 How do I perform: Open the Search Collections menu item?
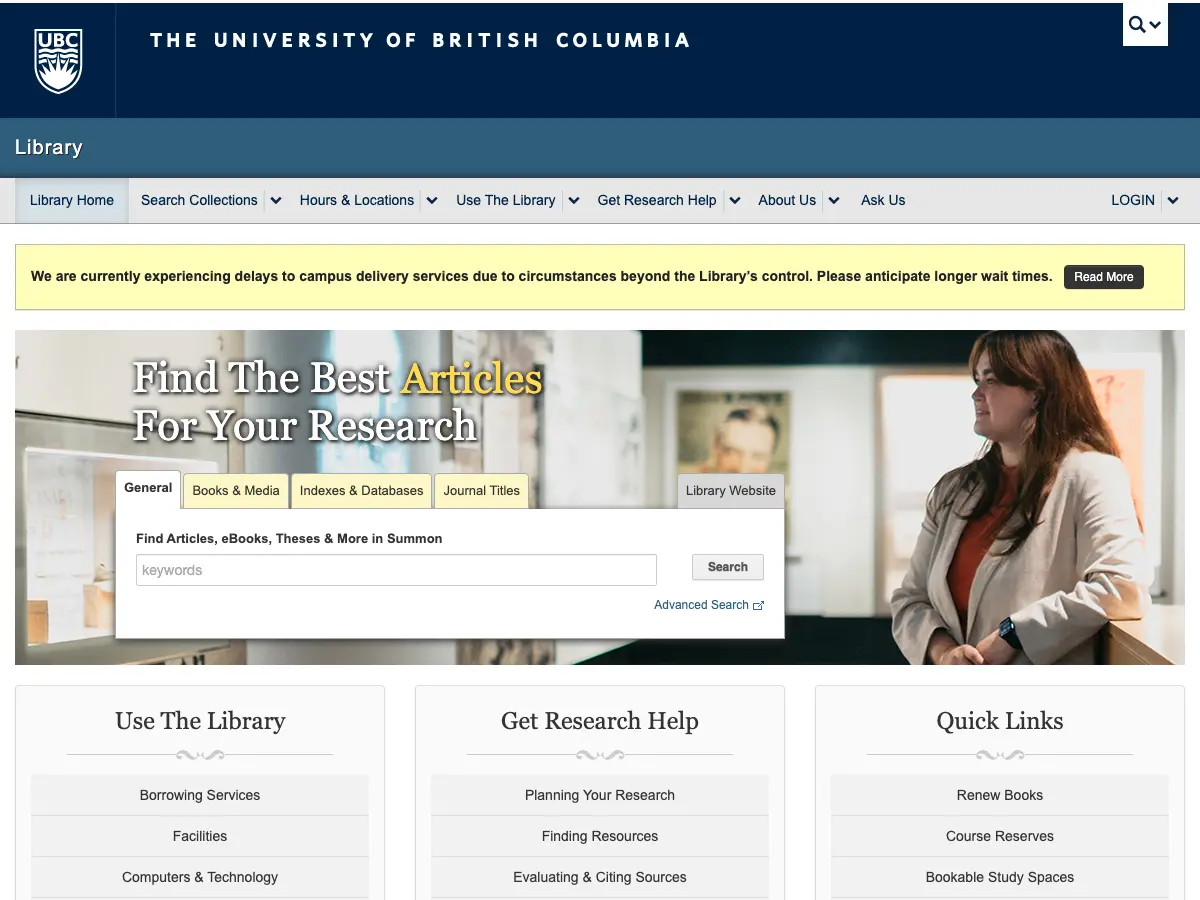click(x=199, y=201)
